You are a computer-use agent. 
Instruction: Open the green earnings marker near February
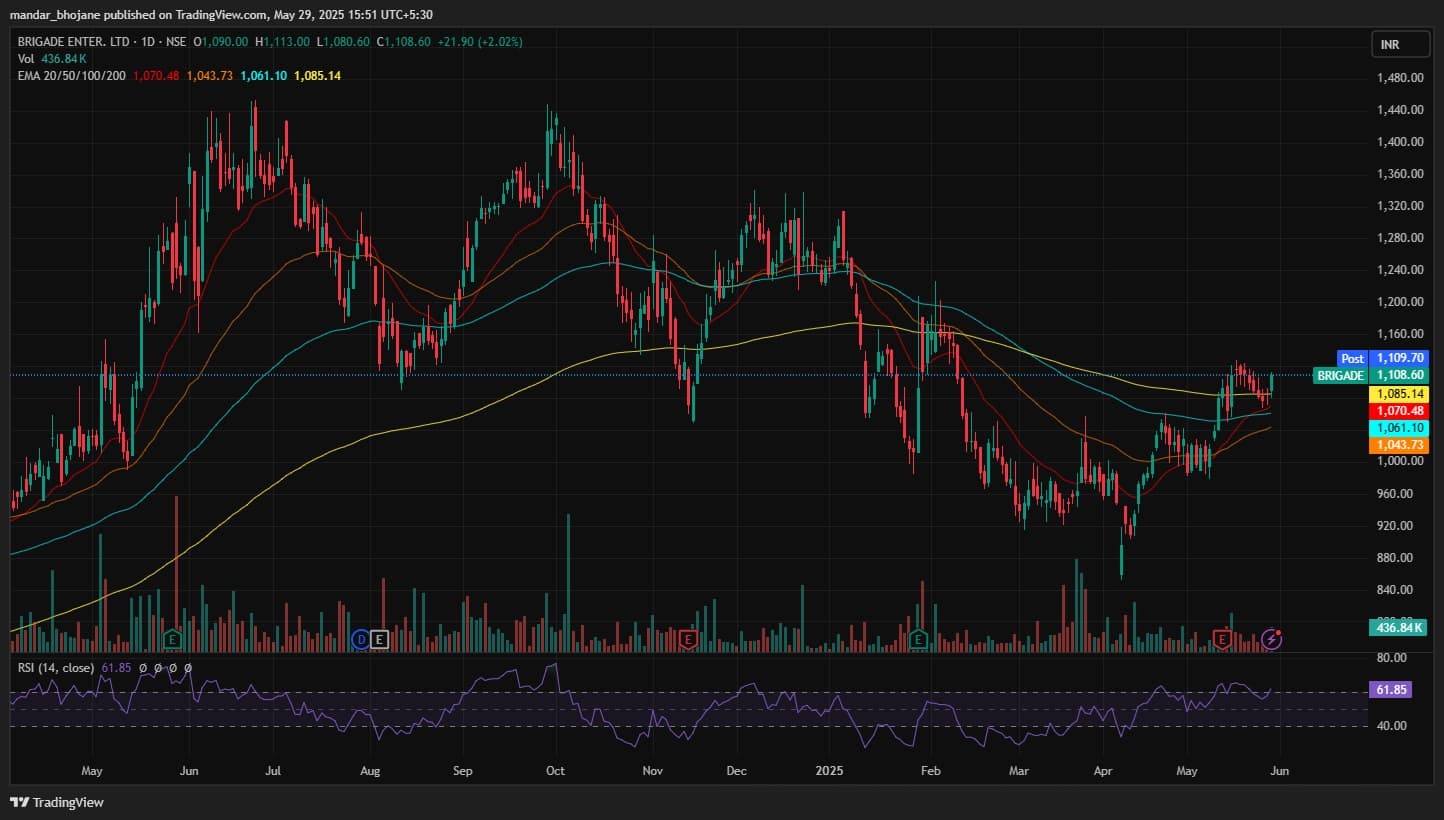pos(918,638)
